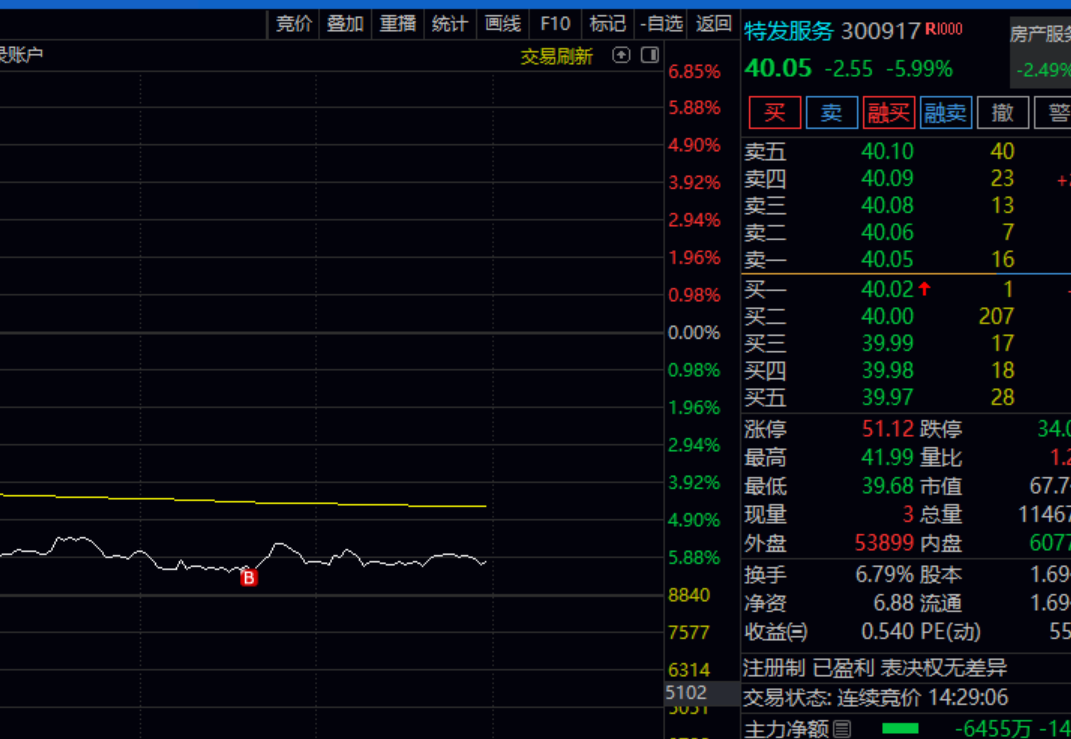Click the 6.85% top axis label
Viewport: 1071px width, 739px height.
click(693, 71)
